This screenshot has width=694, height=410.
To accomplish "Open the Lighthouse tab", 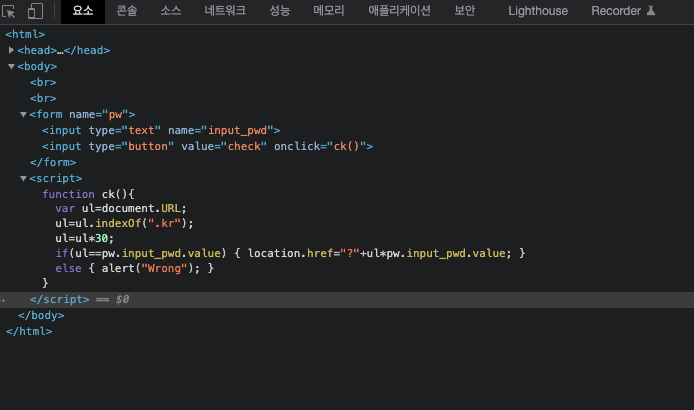I will (x=538, y=11).
